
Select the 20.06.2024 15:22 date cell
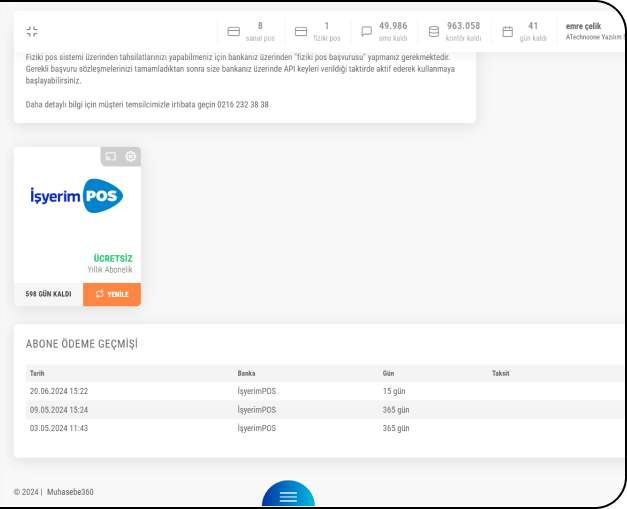pyautogui.click(x=59, y=391)
